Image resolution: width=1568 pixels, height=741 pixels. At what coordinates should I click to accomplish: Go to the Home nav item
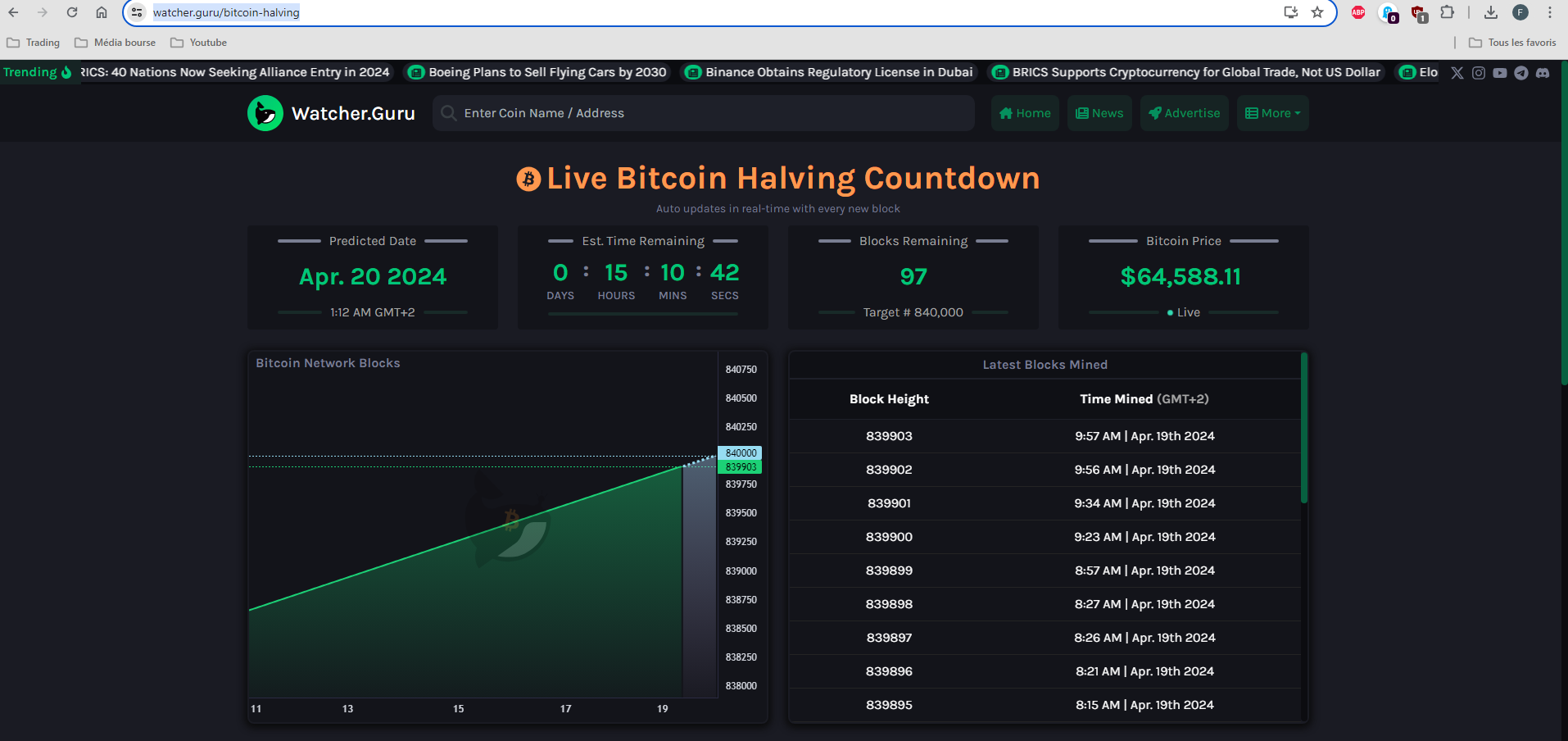(1025, 113)
